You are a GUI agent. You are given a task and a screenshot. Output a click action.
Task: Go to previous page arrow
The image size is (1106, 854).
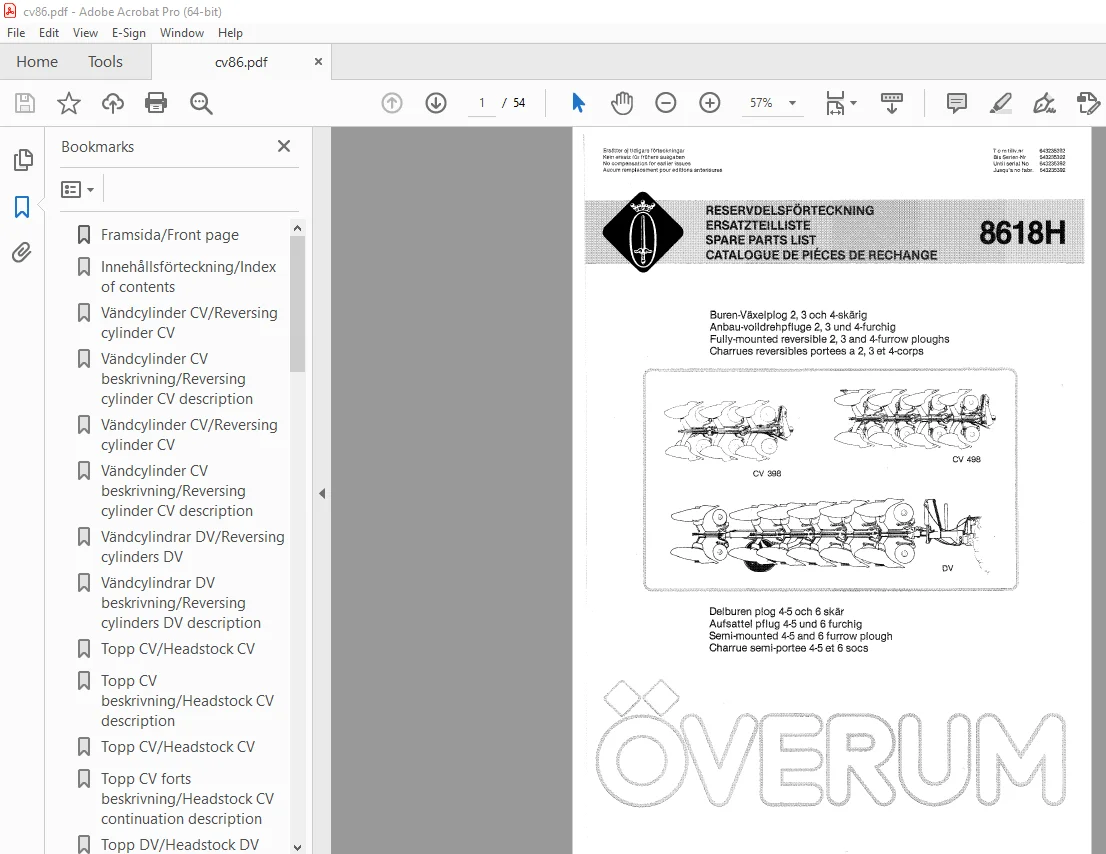click(392, 103)
